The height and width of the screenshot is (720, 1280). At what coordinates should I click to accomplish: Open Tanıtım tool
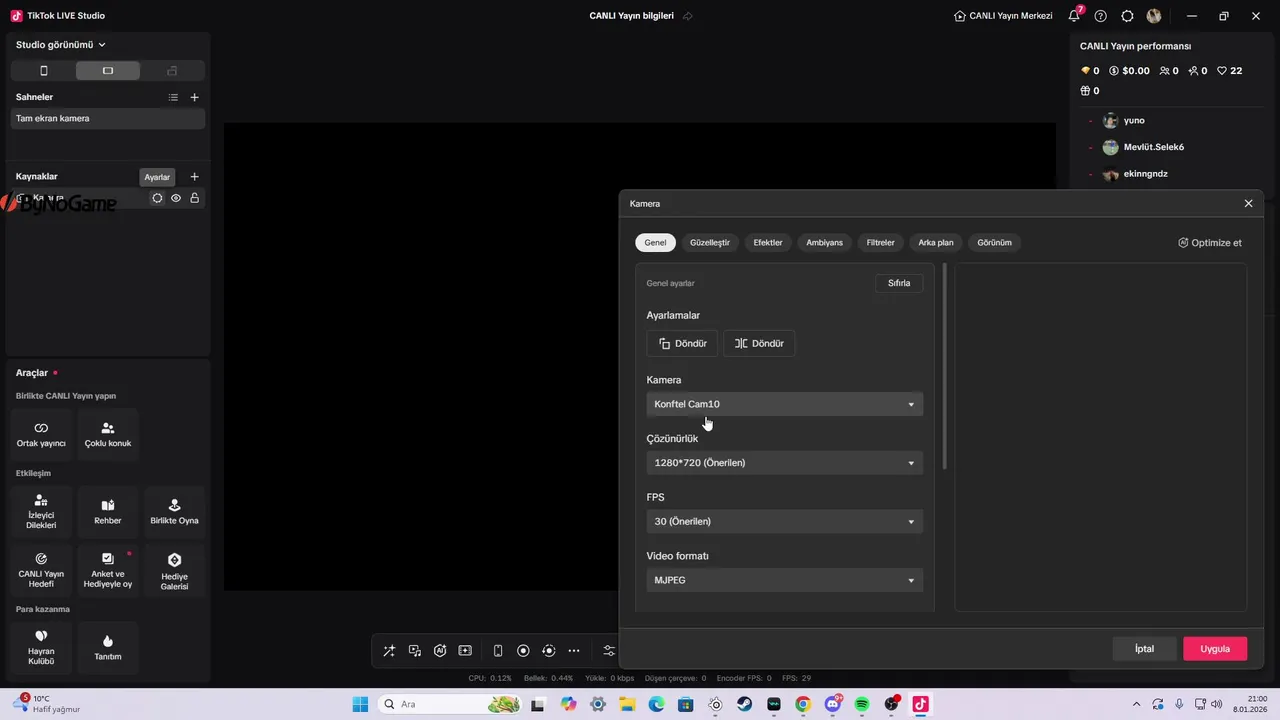[x=108, y=647]
